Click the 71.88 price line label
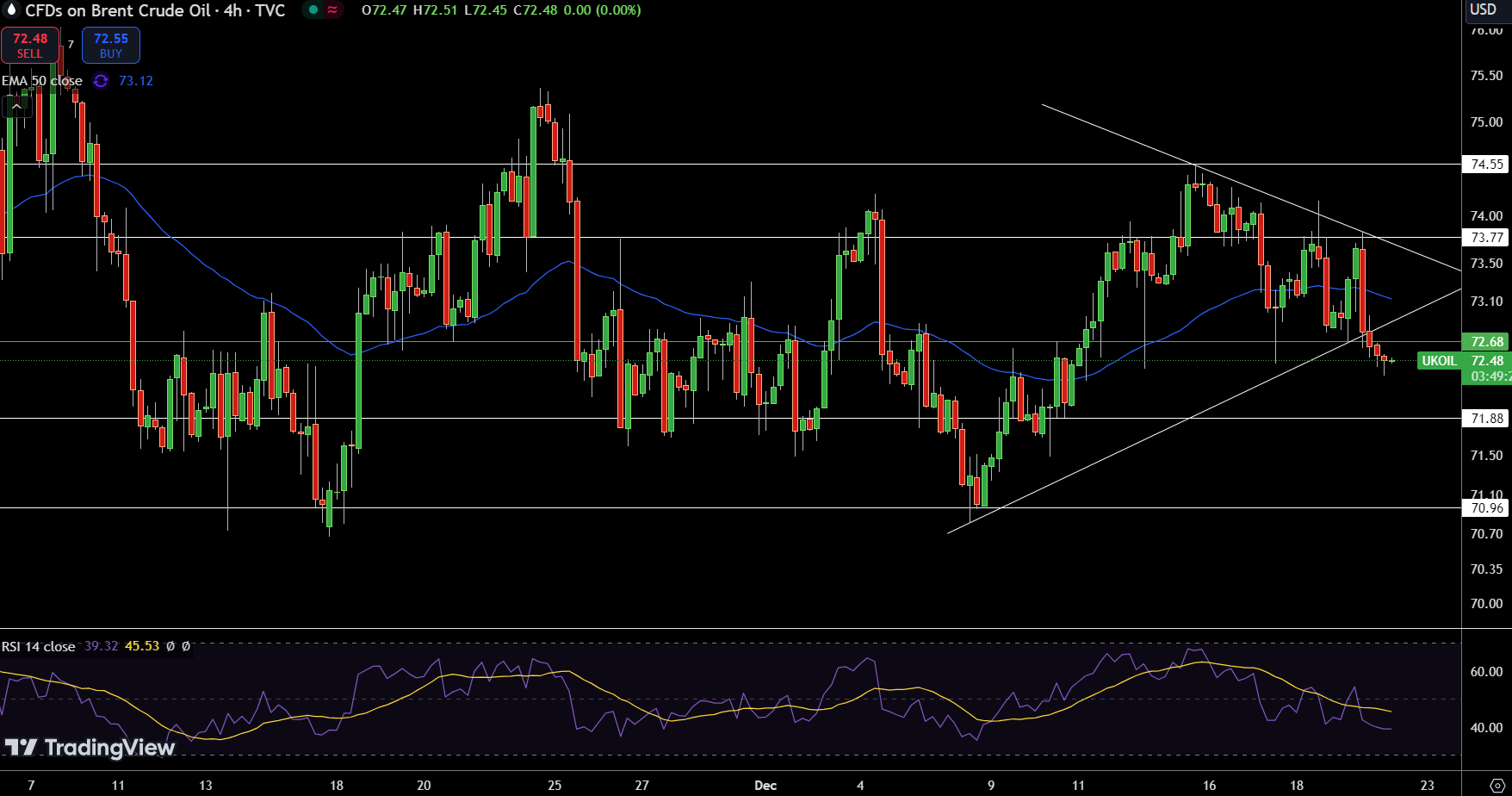Viewport: 1512px width, 796px height. click(x=1486, y=419)
